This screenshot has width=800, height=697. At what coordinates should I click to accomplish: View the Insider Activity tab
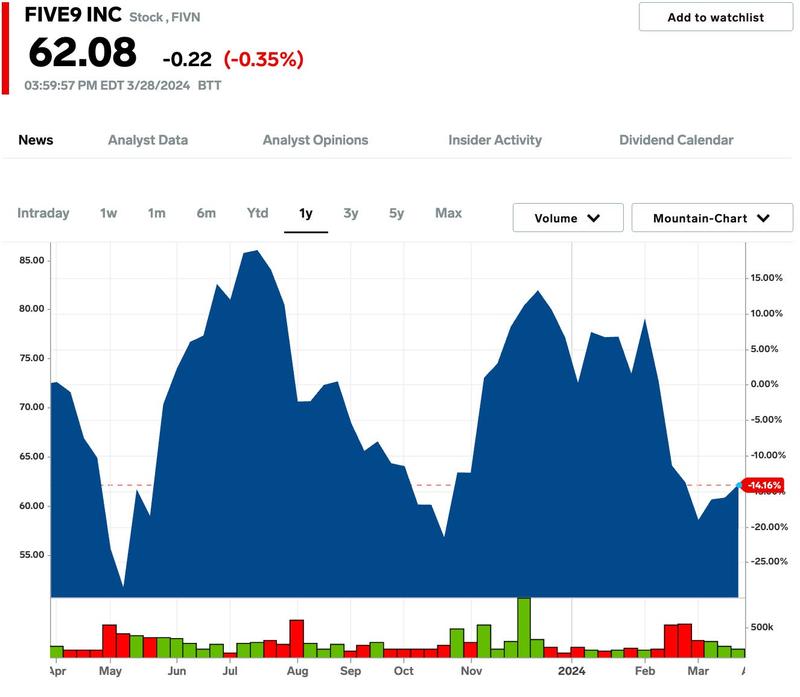point(495,140)
